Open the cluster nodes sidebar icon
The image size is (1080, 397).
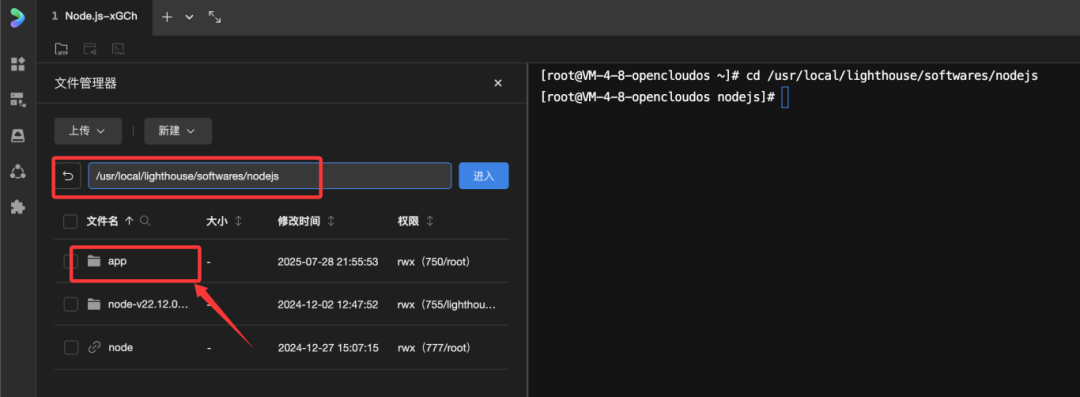pyautogui.click(x=18, y=171)
